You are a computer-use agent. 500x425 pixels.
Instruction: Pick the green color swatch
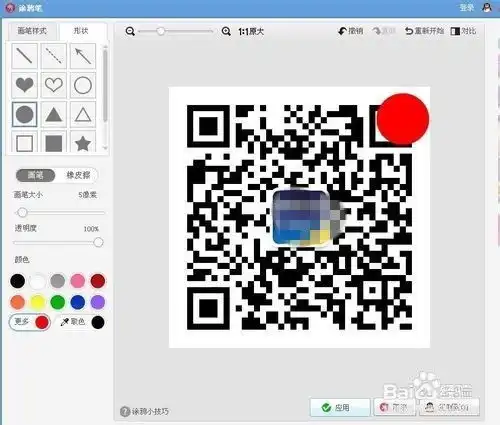(58, 302)
